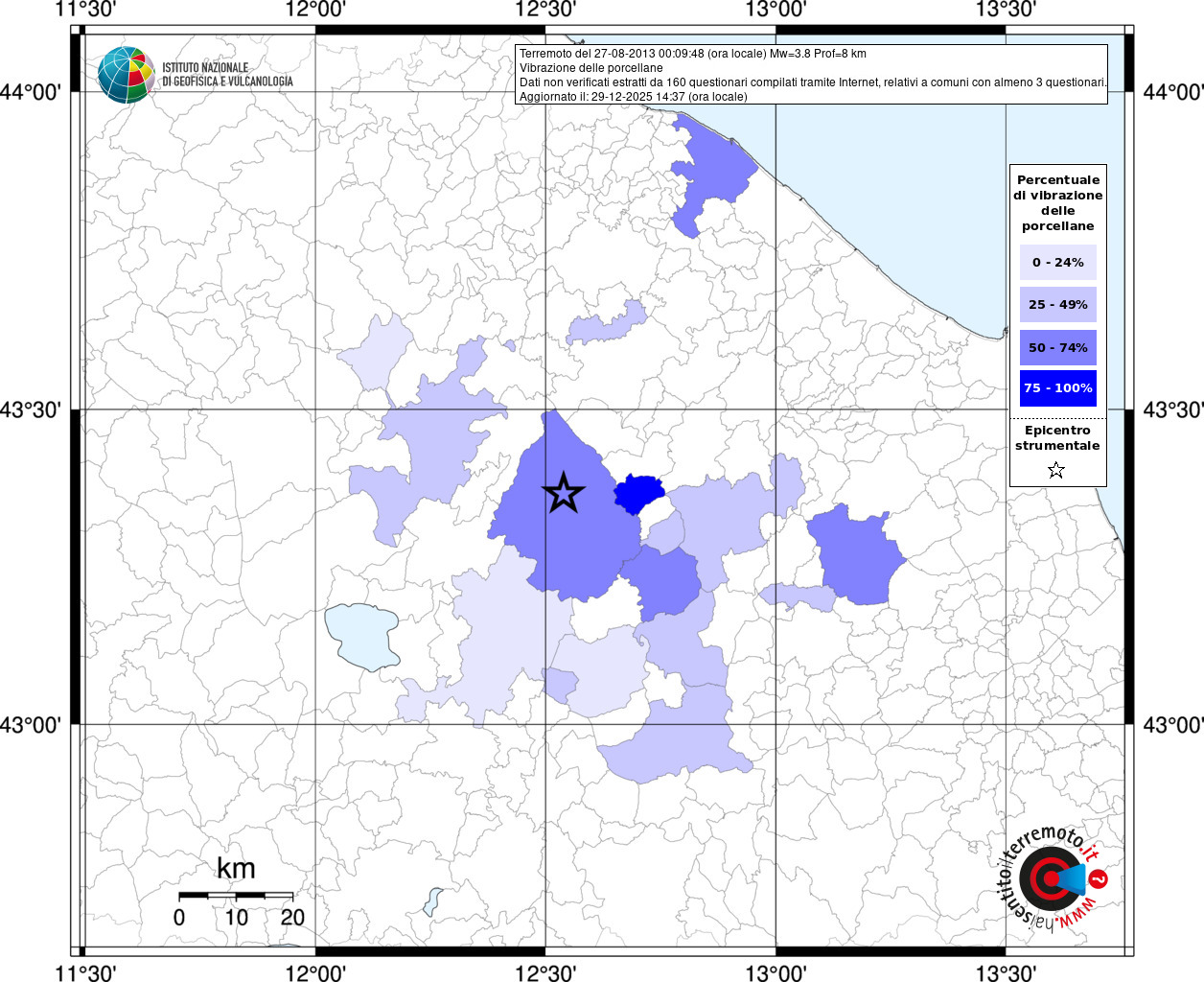Click the bottom axis label 12°30'

tap(545, 972)
